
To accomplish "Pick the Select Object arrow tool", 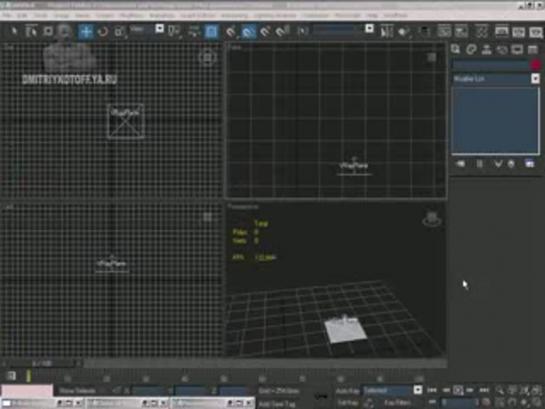I will 14,31.
